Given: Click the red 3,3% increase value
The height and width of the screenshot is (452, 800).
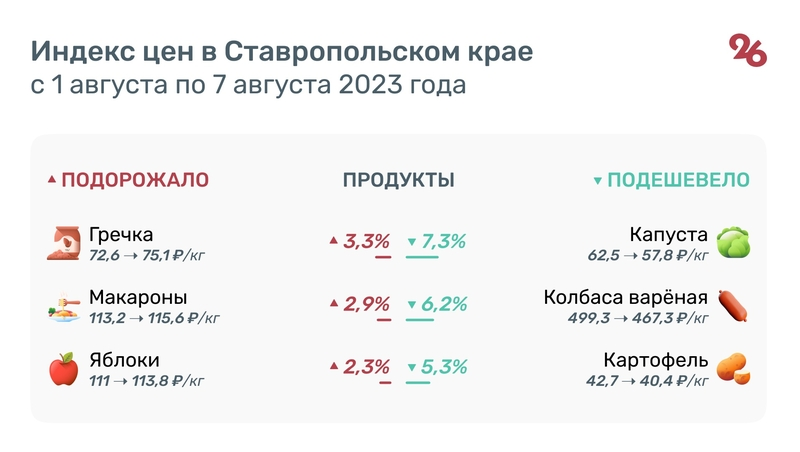Looking at the screenshot, I should pos(366,241).
